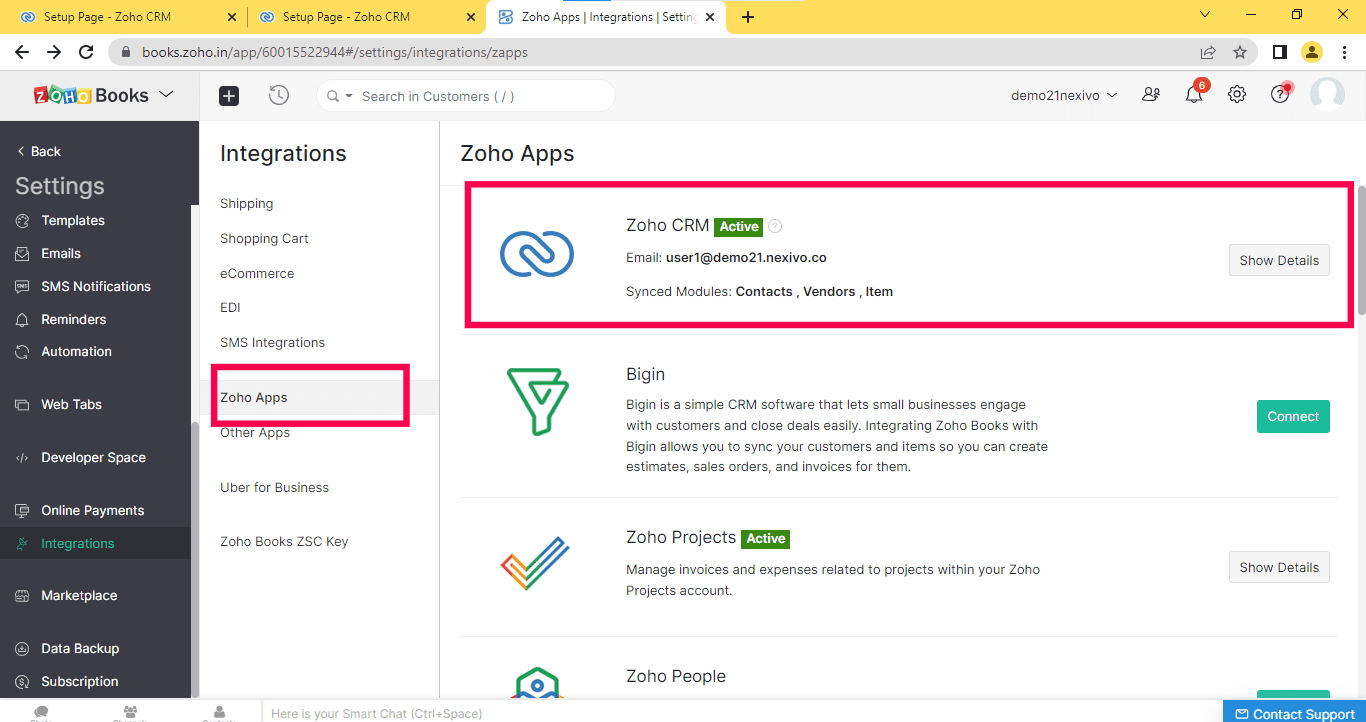Expand Zoho Books app switcher dropdown
This screenshot has height=722, width=1366.
click(166, 94)
